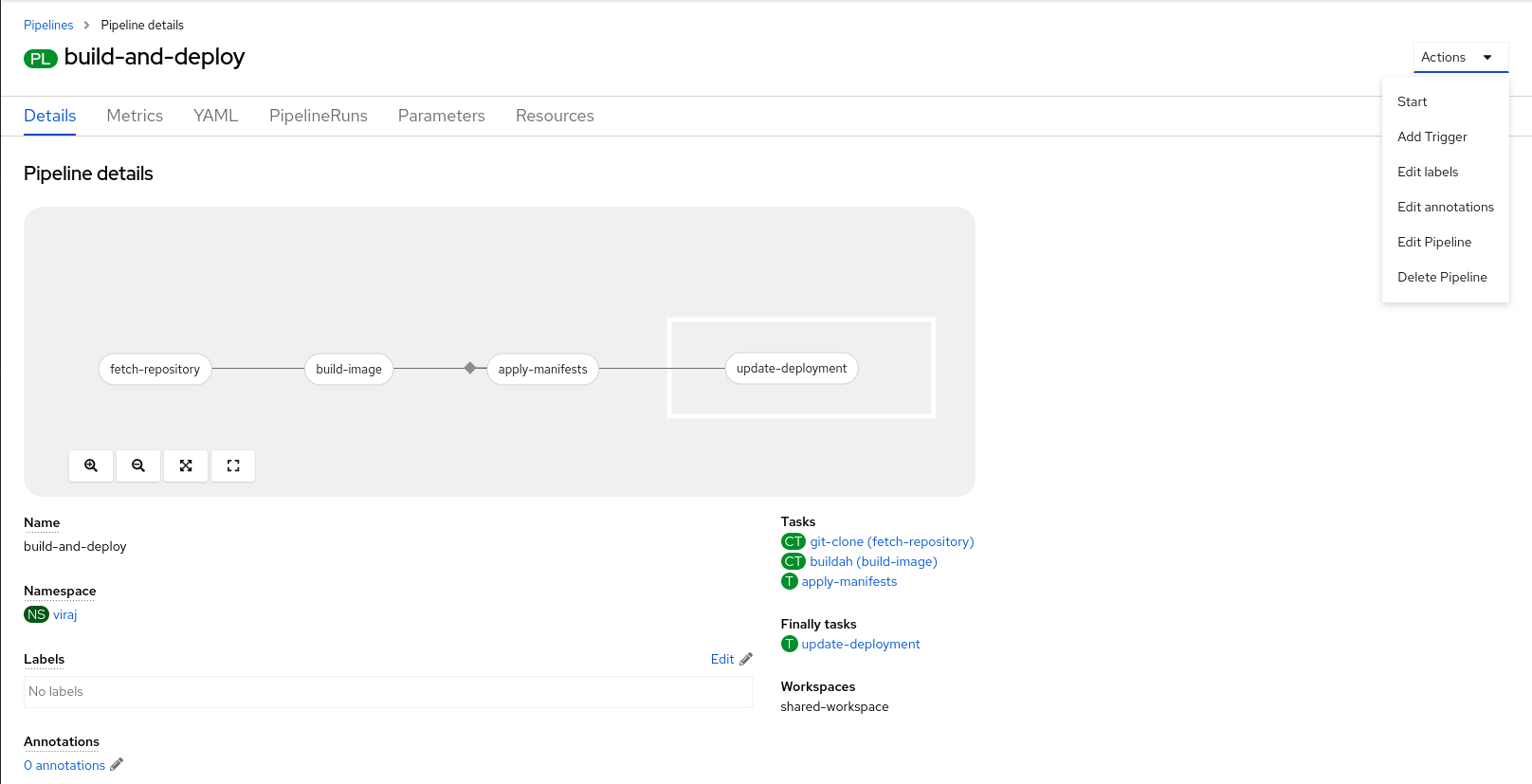Click pencil icon beside 0 annotations

coord(117,765)
